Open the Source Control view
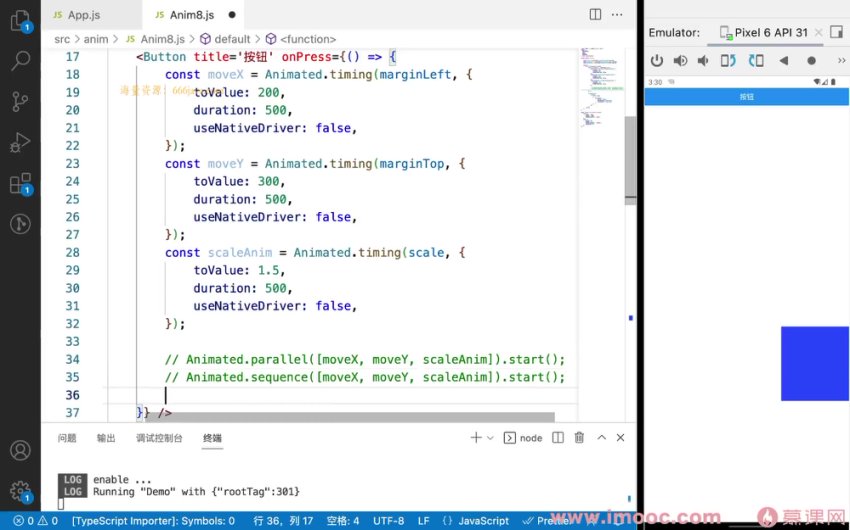 (20, 102)
